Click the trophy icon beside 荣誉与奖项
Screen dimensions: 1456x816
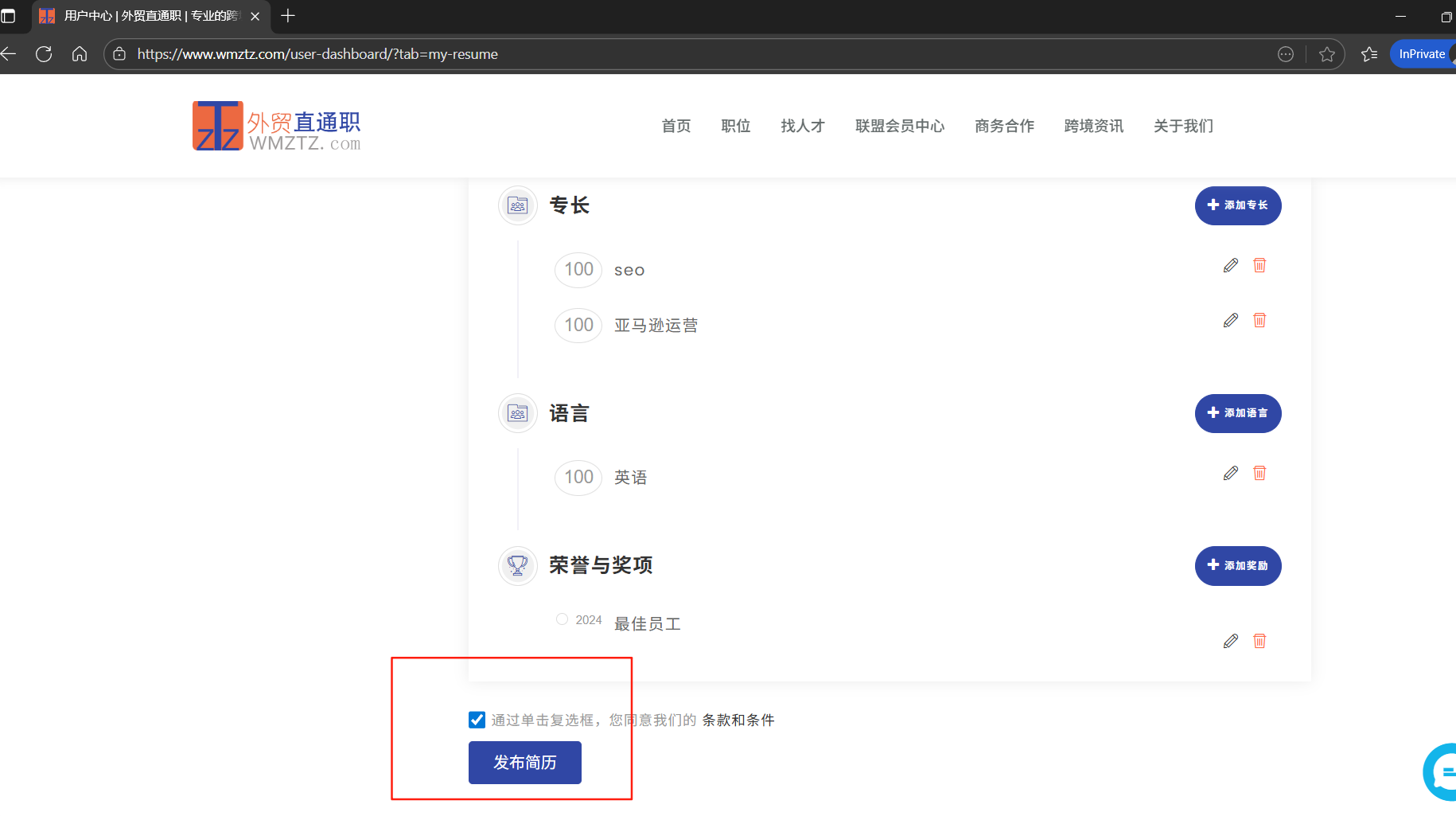click(518, 565)
